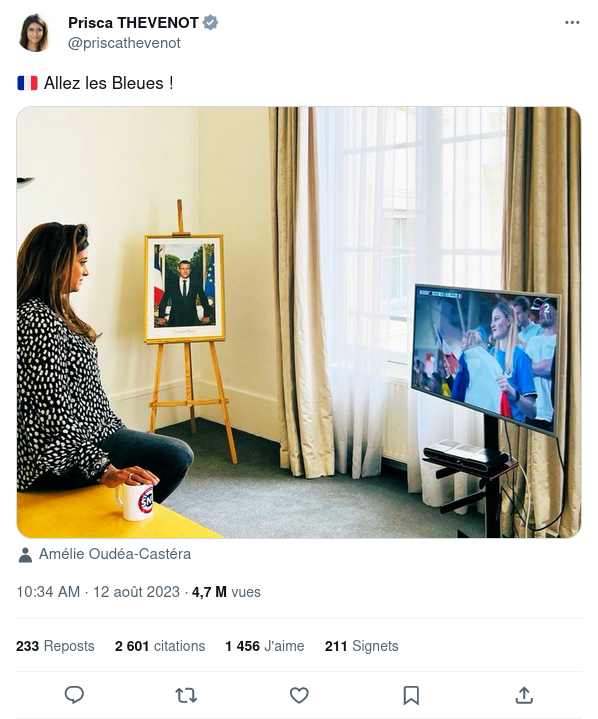View the 1 456 J'aime list

(x=265, y=646)
